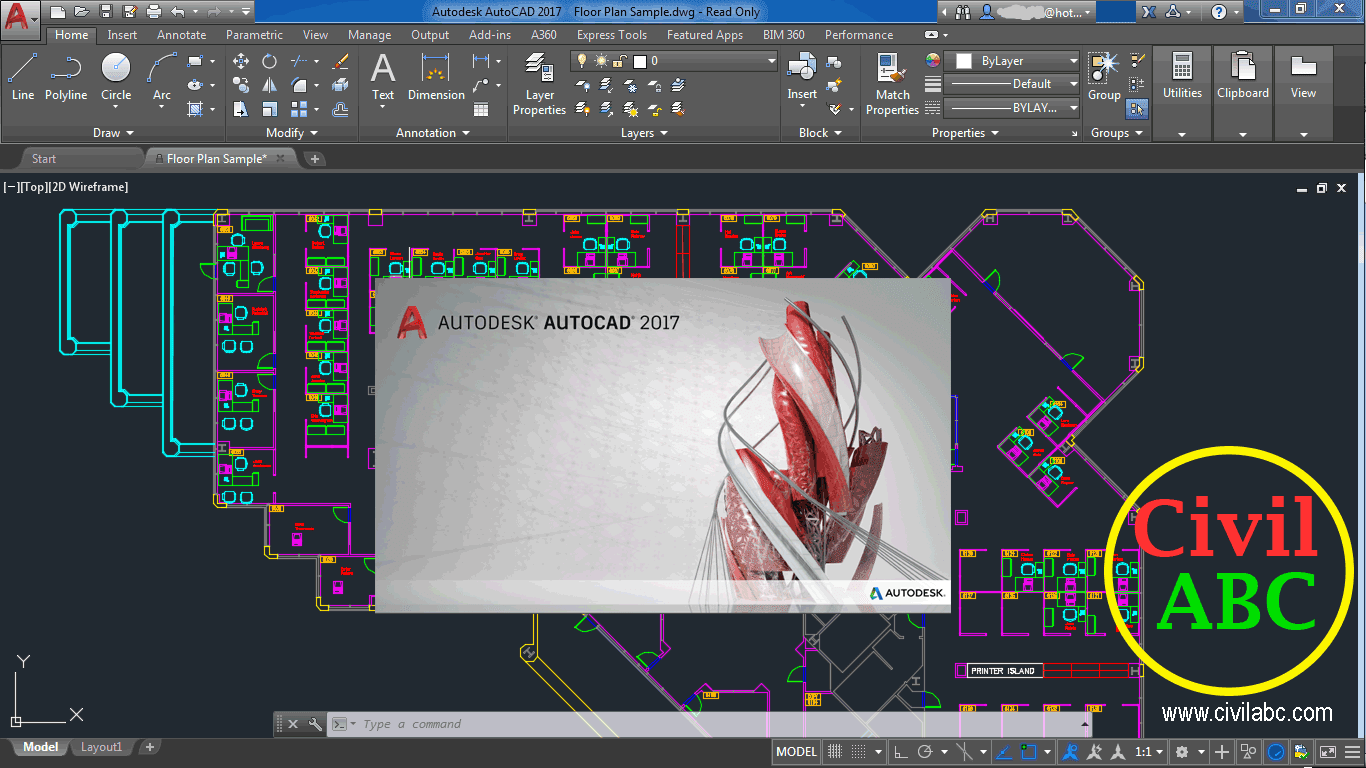Expand the Annotation panel
Viewport: 1366px width, 768px height.
tap(432, 133)
